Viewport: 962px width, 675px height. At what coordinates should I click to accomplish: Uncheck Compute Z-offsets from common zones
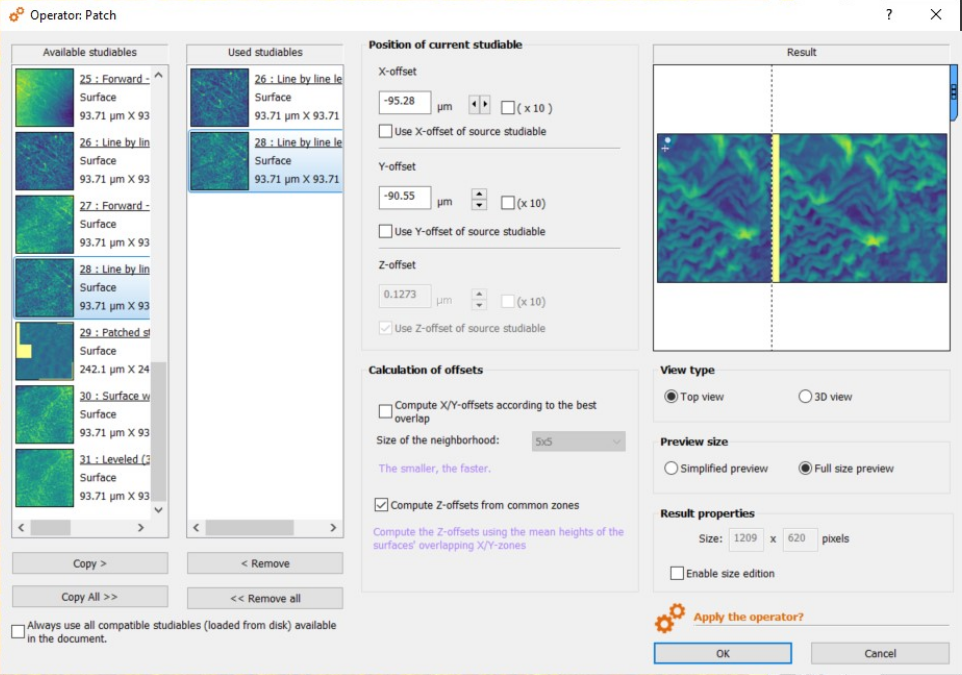point(381,505)
